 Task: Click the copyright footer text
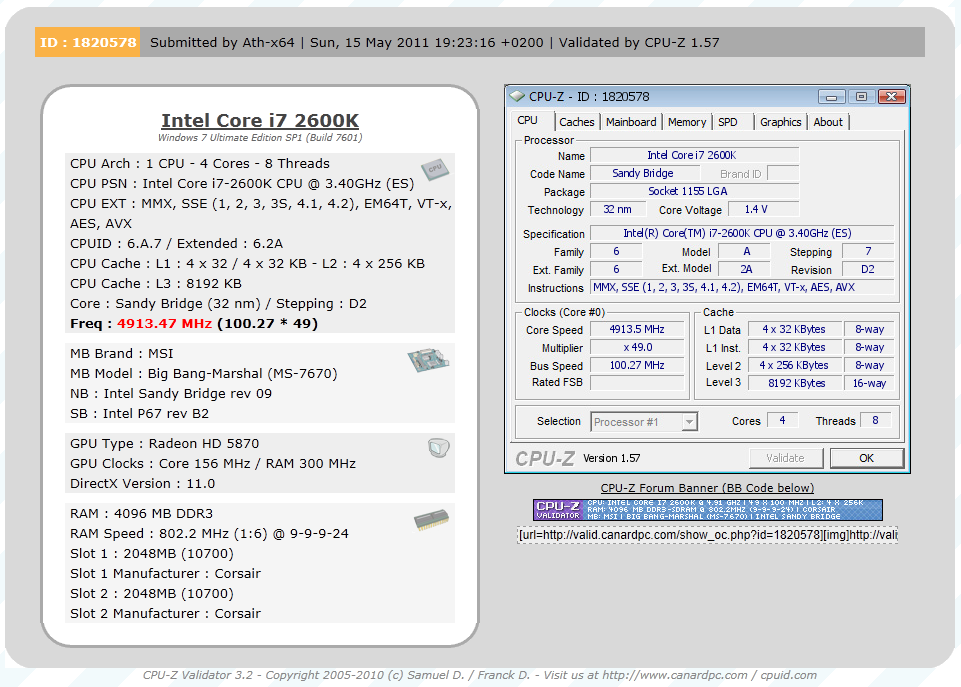[480, 675]
